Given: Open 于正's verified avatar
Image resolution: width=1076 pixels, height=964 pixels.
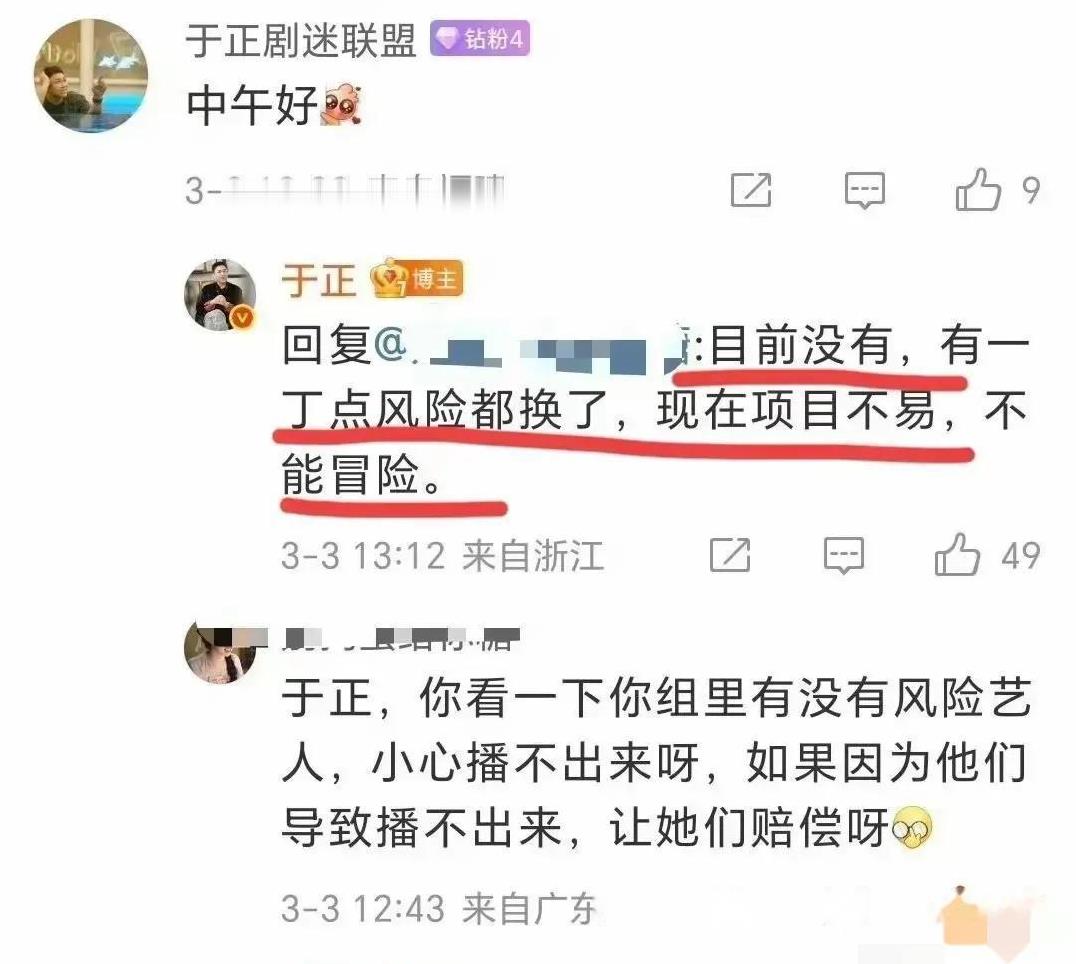Looking at the screenshot, I should coord(220,295).
